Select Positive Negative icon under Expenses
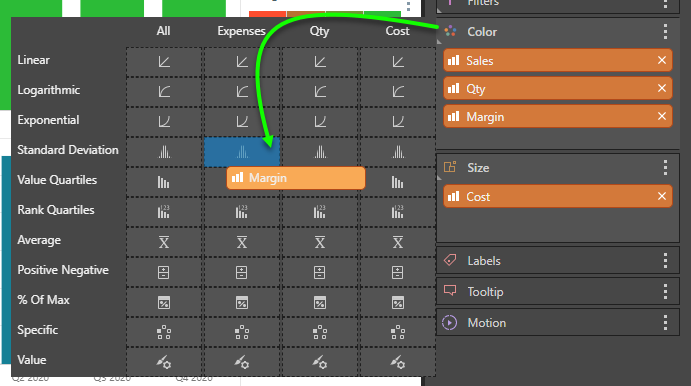 (242, 272)
